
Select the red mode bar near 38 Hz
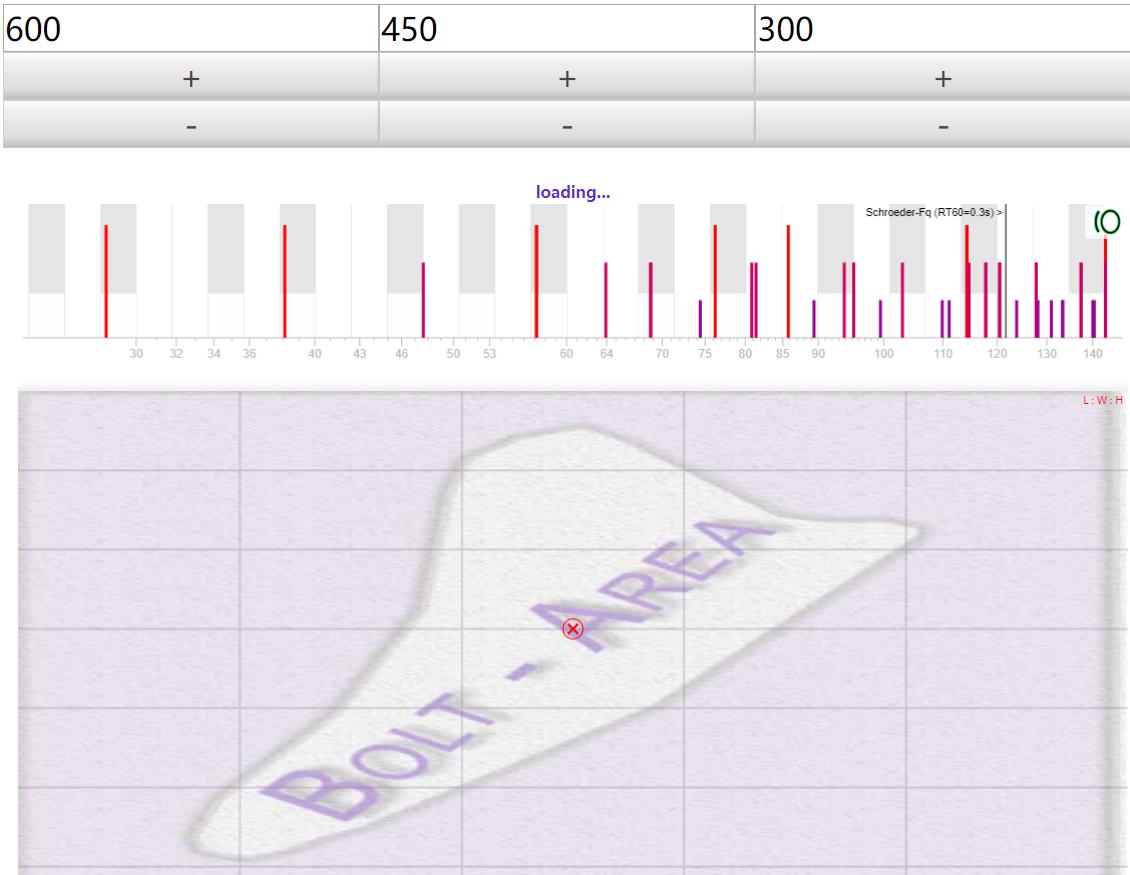pos(285,280)
